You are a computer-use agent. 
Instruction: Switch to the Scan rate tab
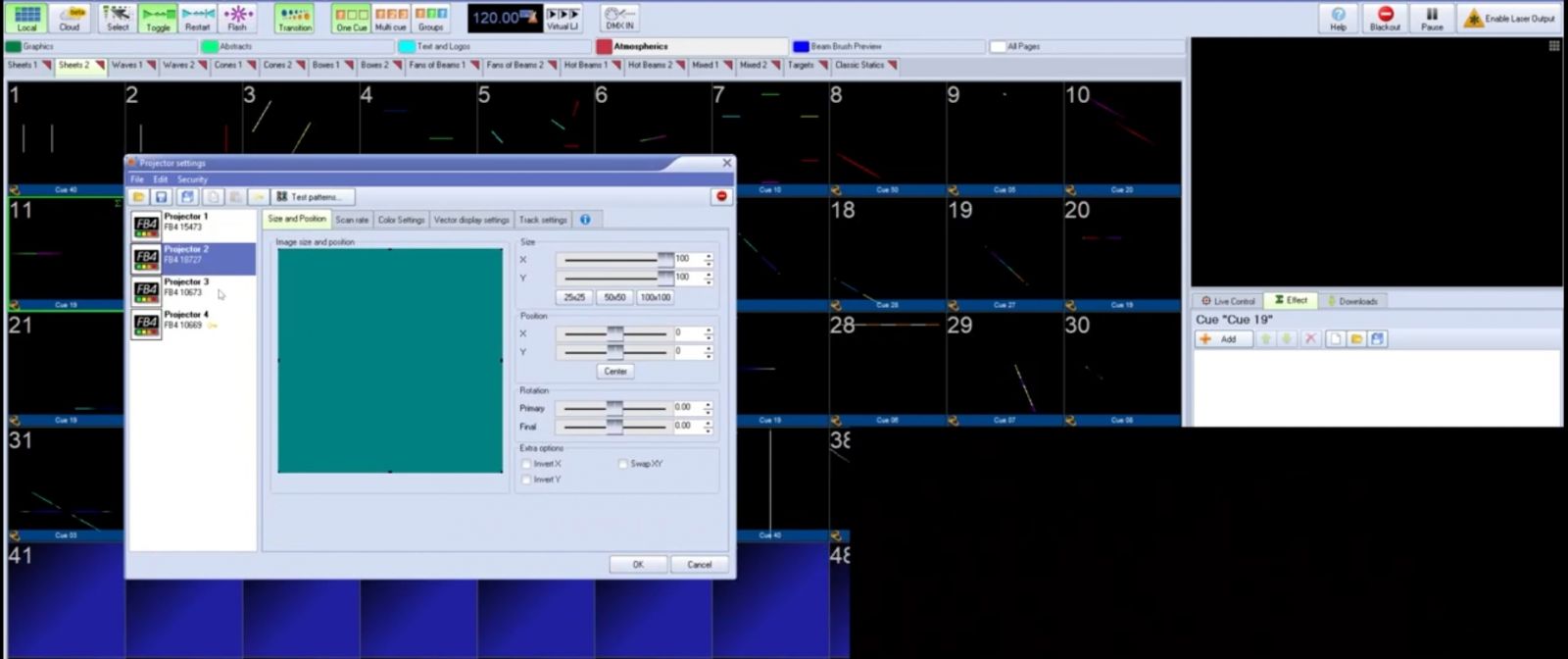pyautogui.click(x=352, y=220)
